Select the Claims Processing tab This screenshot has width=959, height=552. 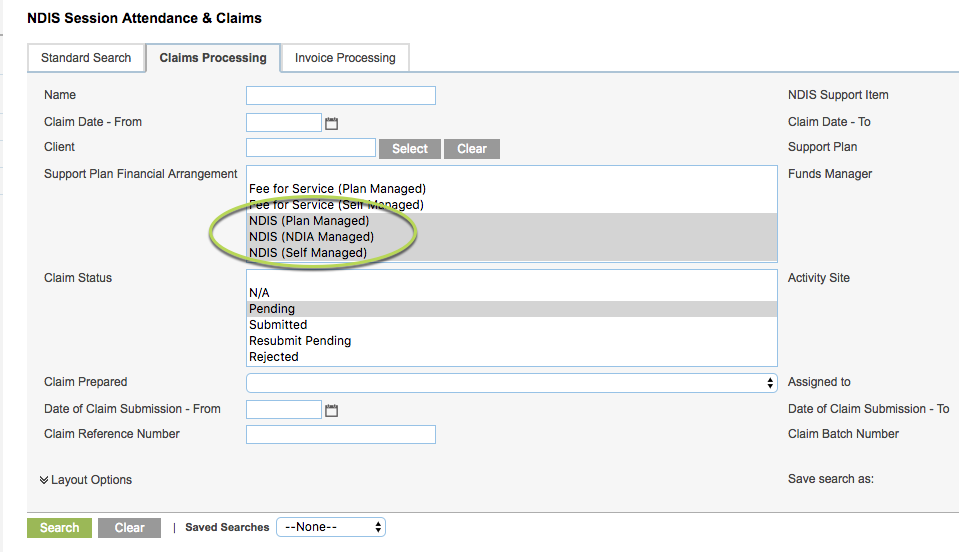pos(213,57)
